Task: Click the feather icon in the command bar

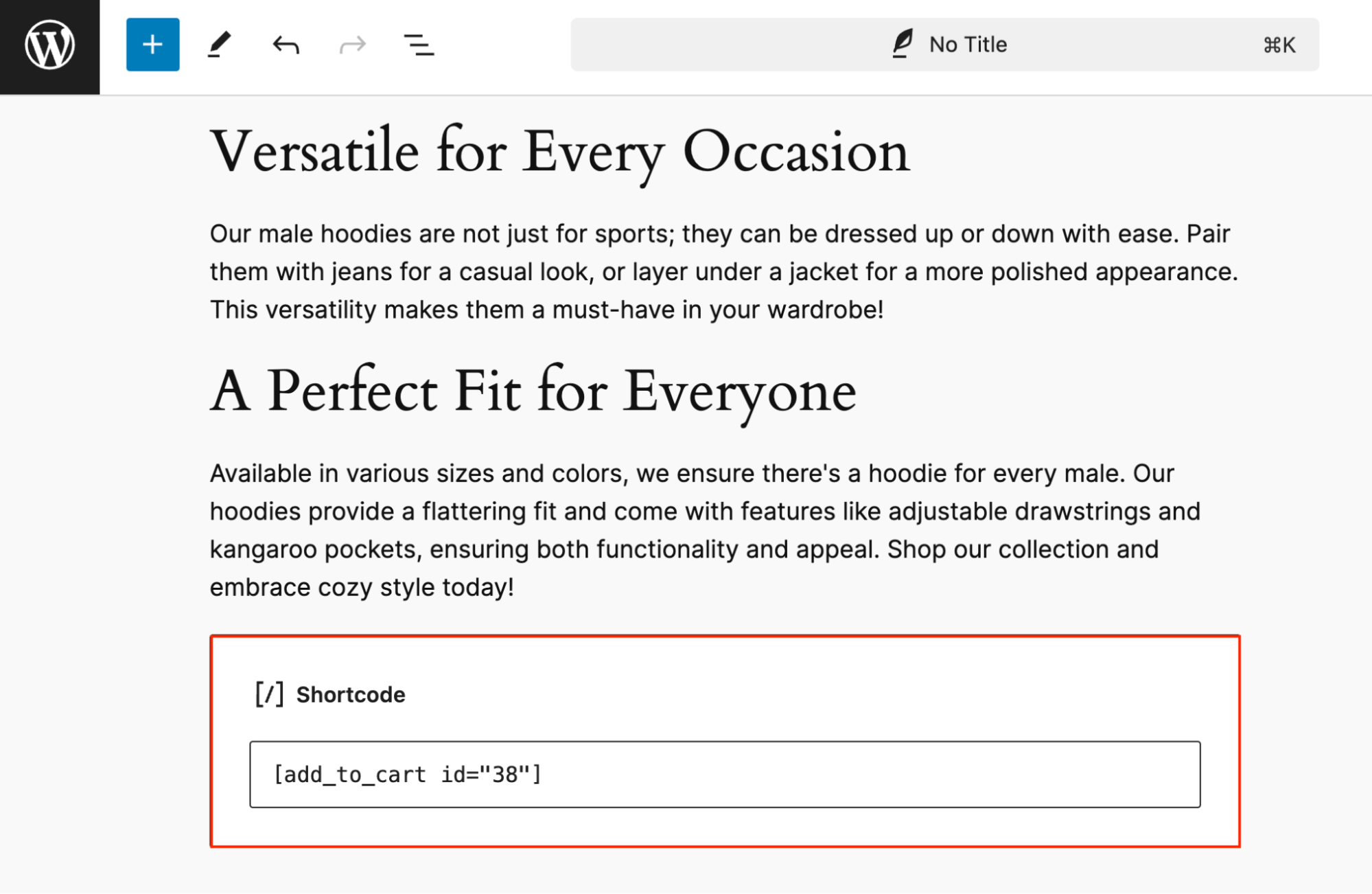Action: pyautogui.click(x=903, y=43)
